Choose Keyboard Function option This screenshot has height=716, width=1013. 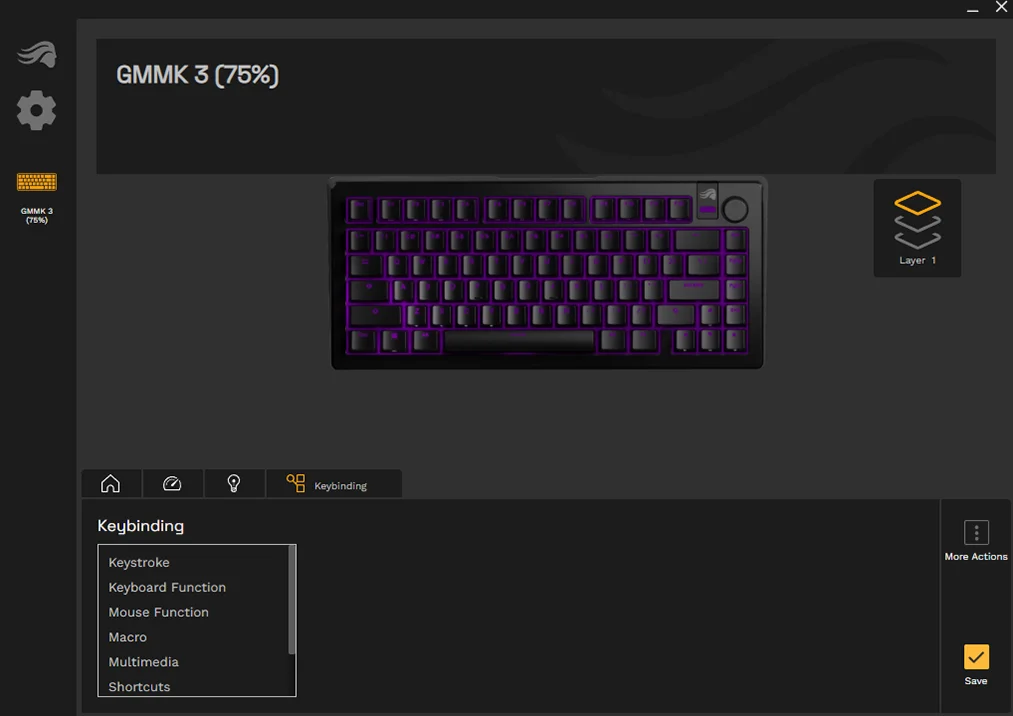(x=167, y=587)
